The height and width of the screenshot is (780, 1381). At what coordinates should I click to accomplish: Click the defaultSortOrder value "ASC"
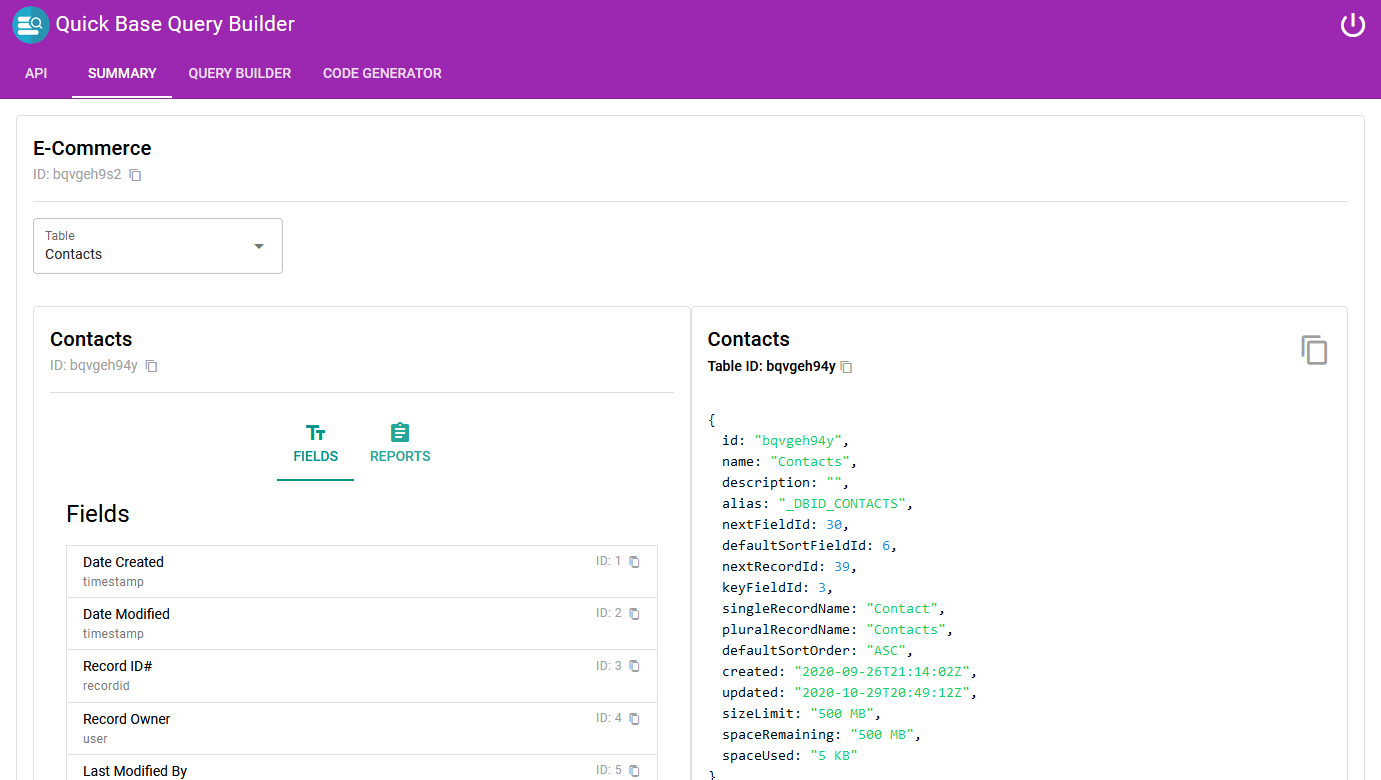886,651
